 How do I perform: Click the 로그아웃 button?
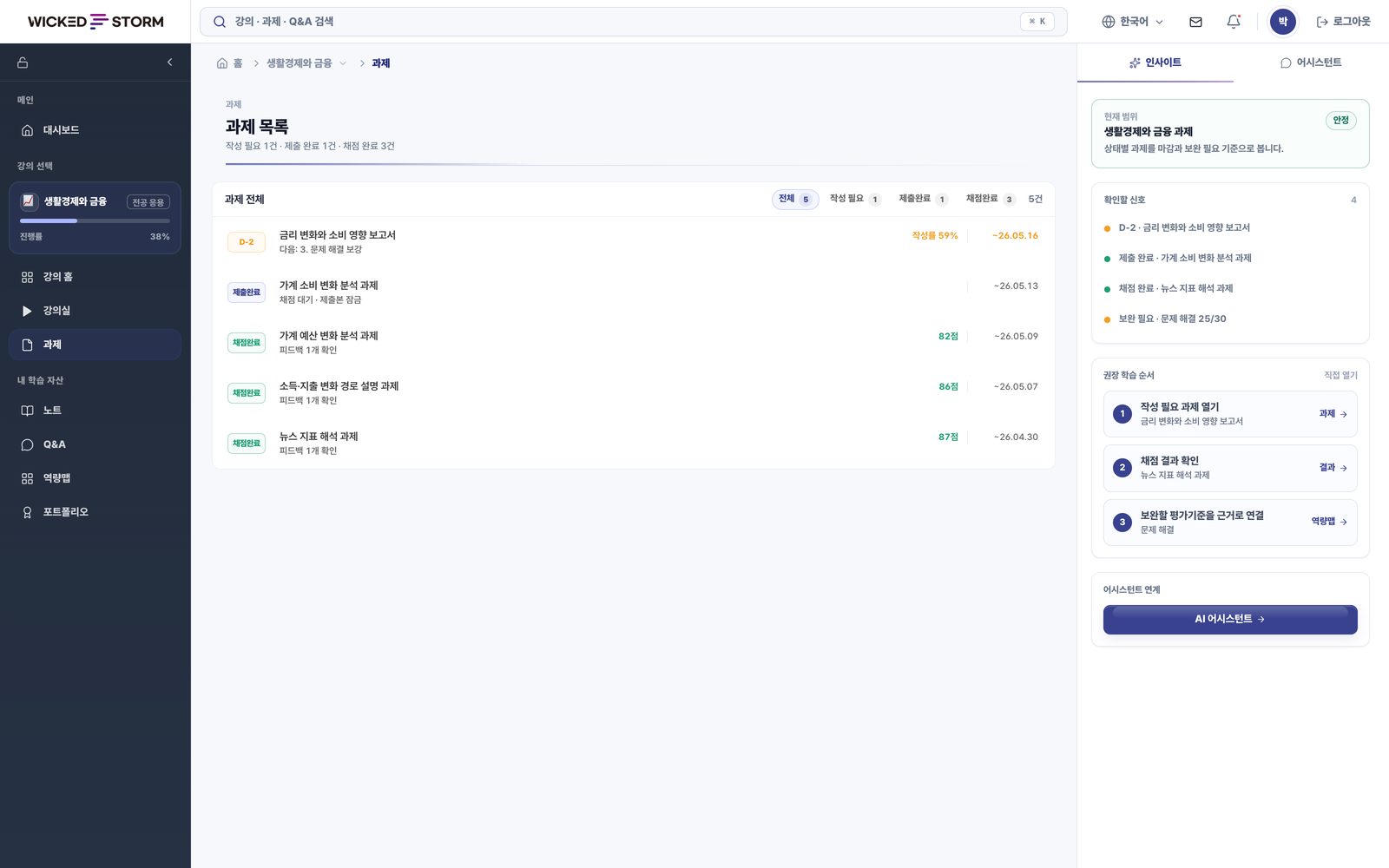(x=1343, y=22)
